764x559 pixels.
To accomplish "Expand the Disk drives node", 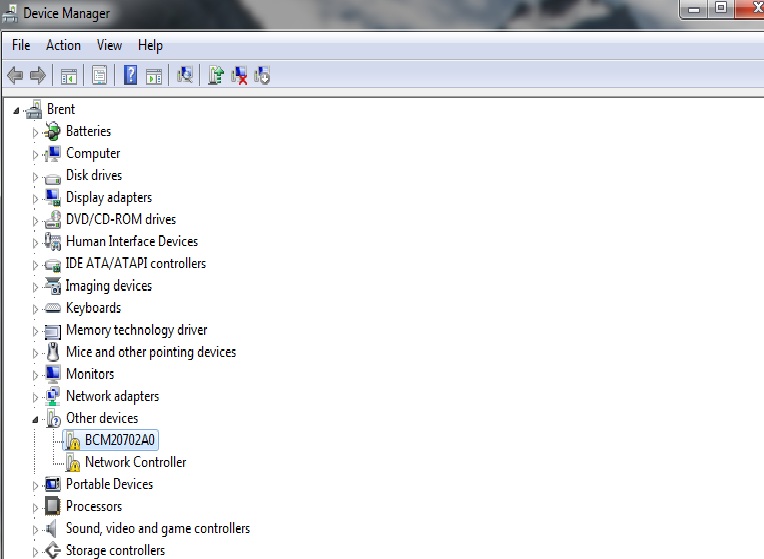I will point(35,176).
